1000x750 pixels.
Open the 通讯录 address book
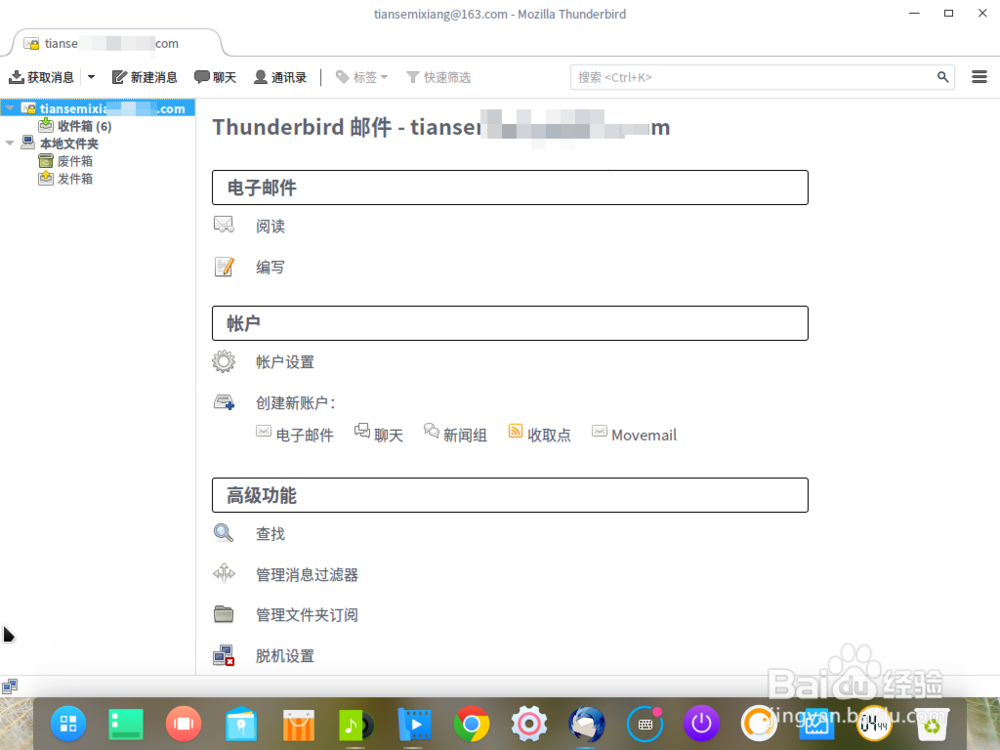click(281, 77)
